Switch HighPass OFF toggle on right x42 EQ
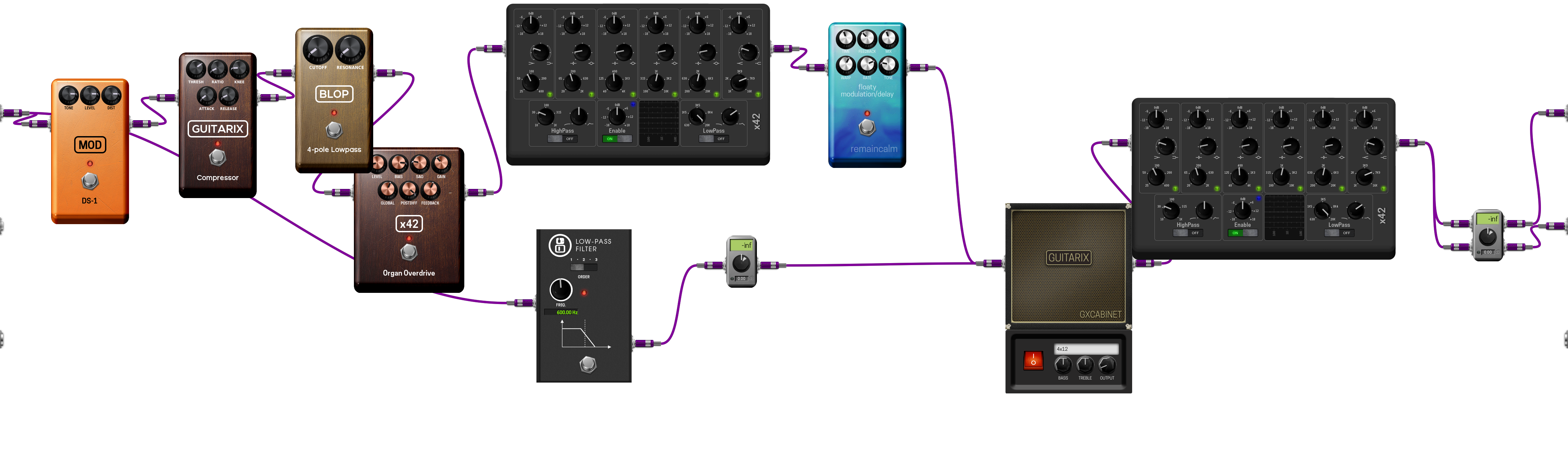Viewport: 1568px width, 453px height. (1188, 233)
